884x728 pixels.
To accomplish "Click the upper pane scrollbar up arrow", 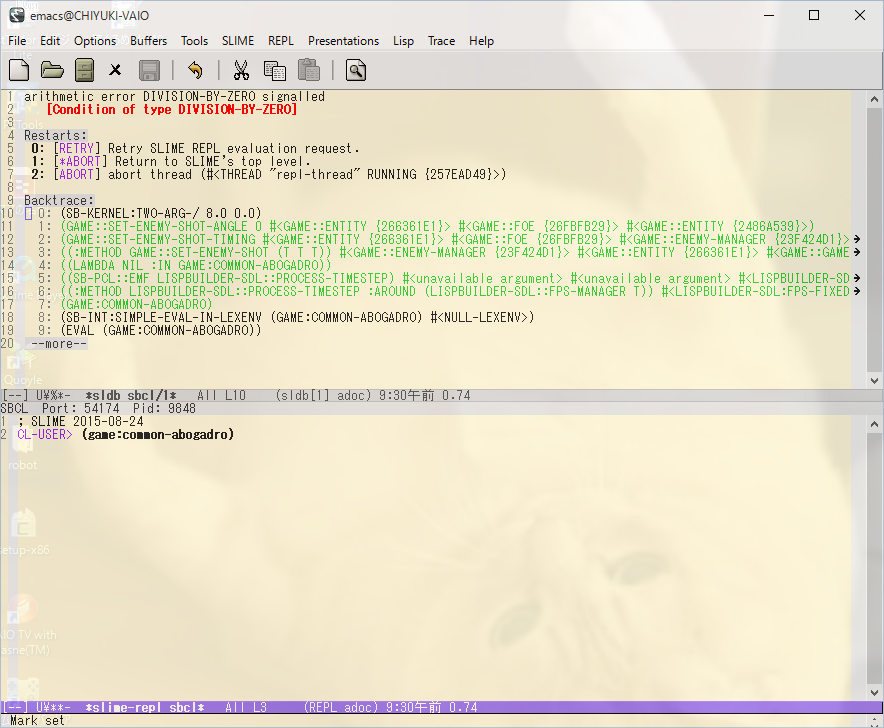I will pos(874,99).
